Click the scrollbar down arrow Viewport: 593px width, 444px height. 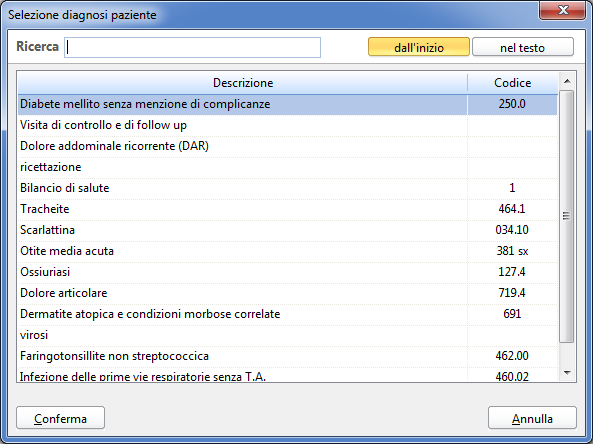pyautogui.click(x=567, y=373)
